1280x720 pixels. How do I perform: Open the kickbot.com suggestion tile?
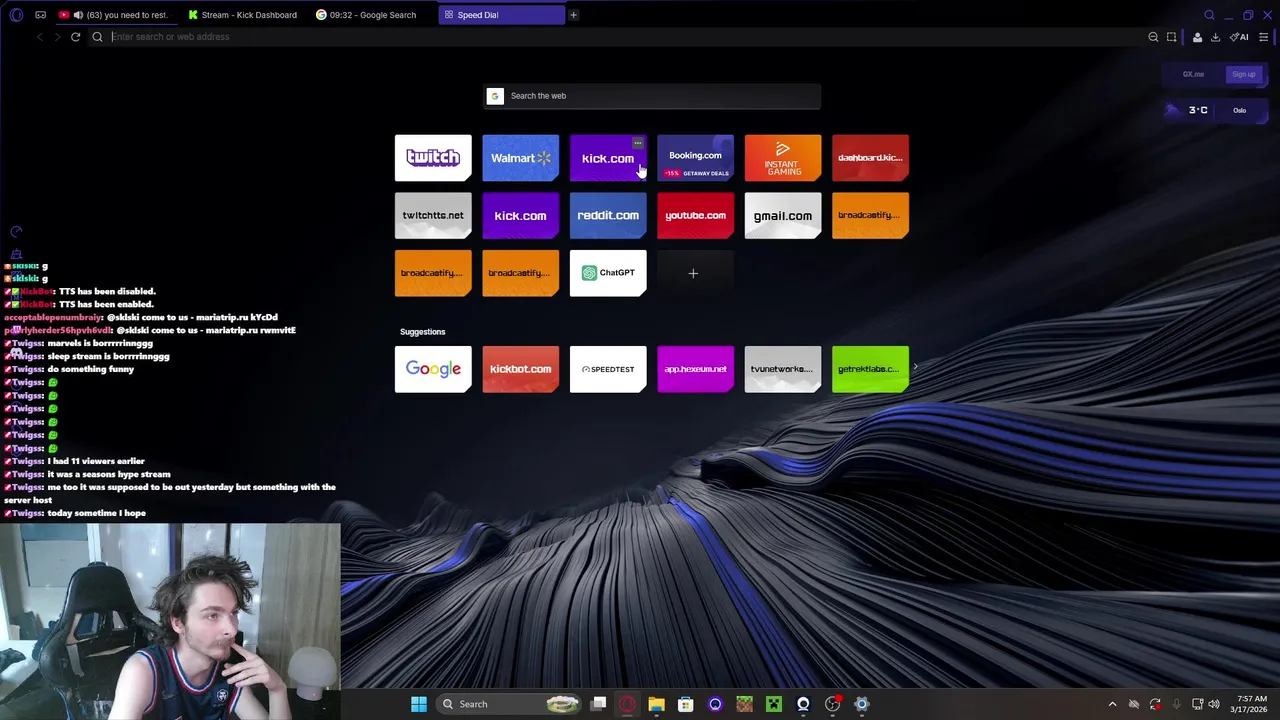click(x=520, y=369)
